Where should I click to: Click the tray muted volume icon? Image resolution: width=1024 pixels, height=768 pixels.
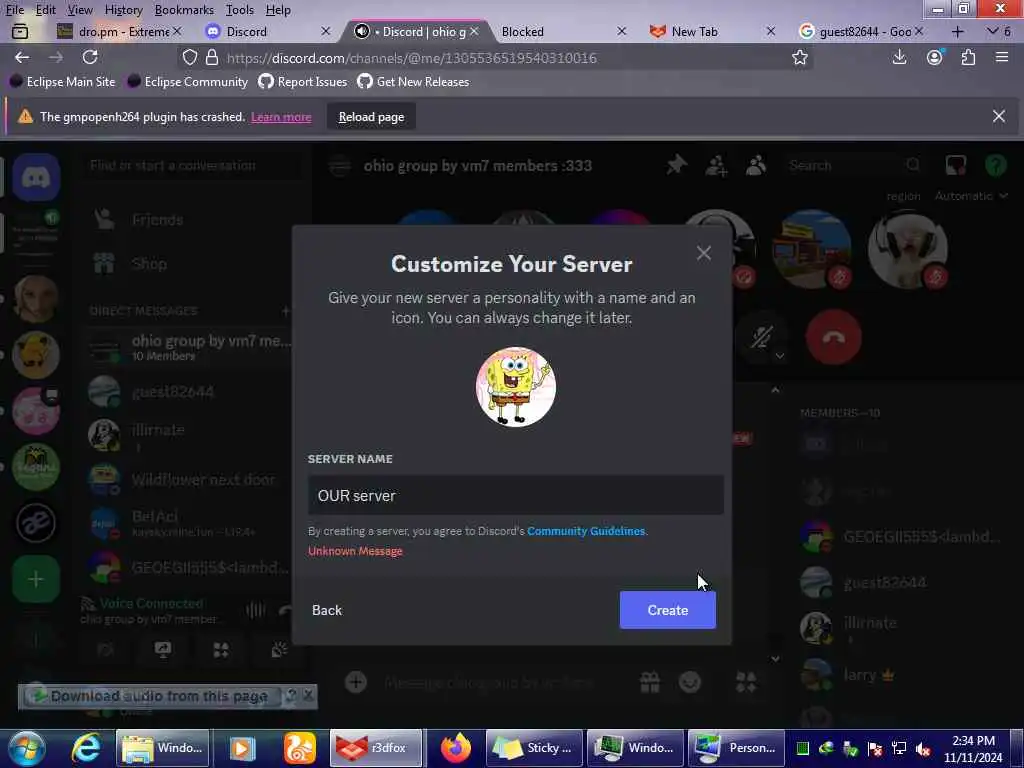point(923,748)
